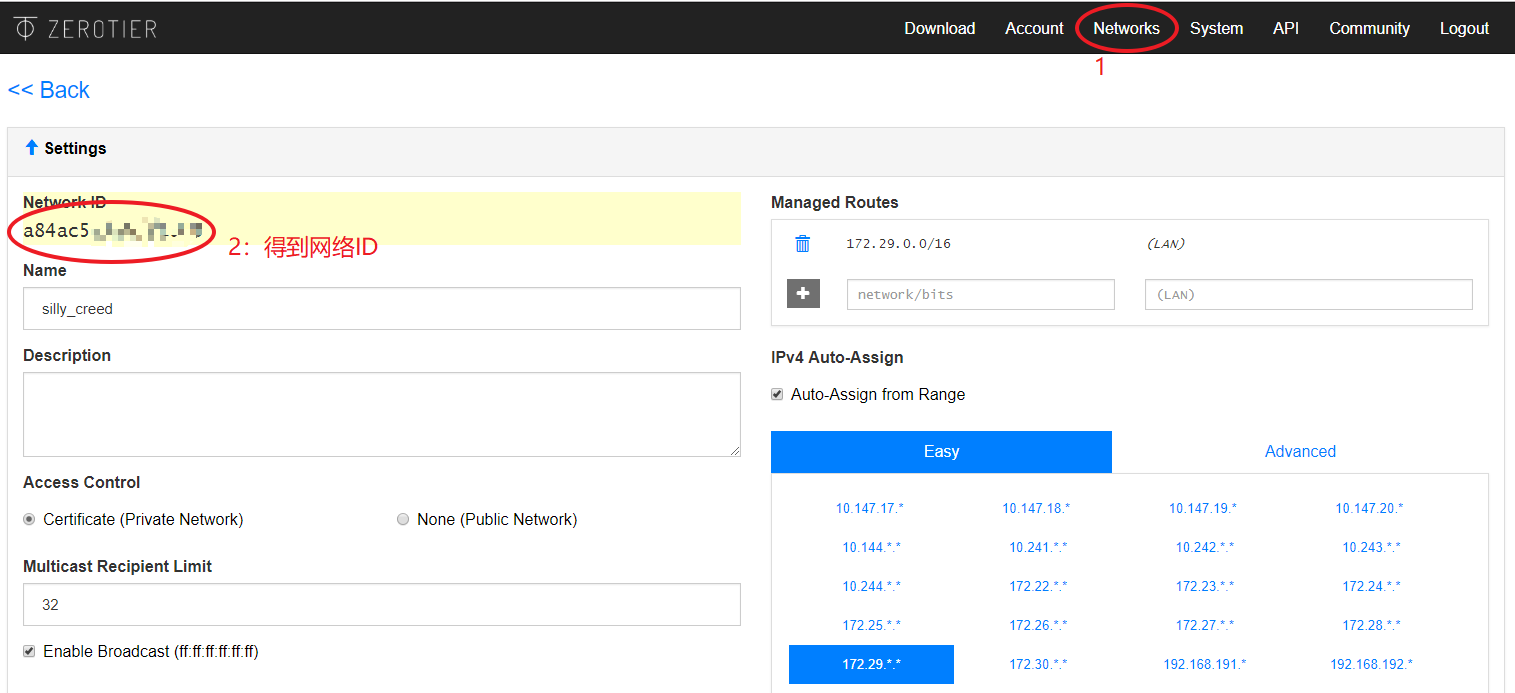Click the Network ID value

(x=113, y=232)
